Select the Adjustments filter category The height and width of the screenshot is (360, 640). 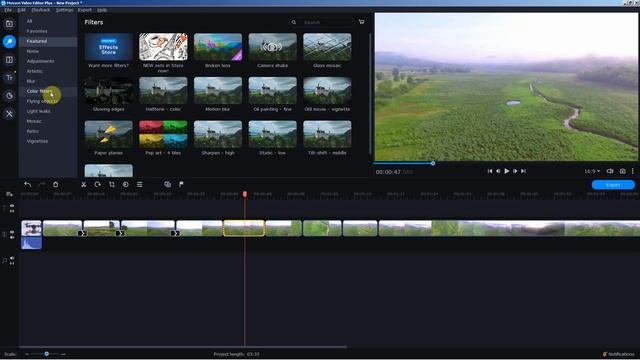pyautogui.click(x=40, y=61)
